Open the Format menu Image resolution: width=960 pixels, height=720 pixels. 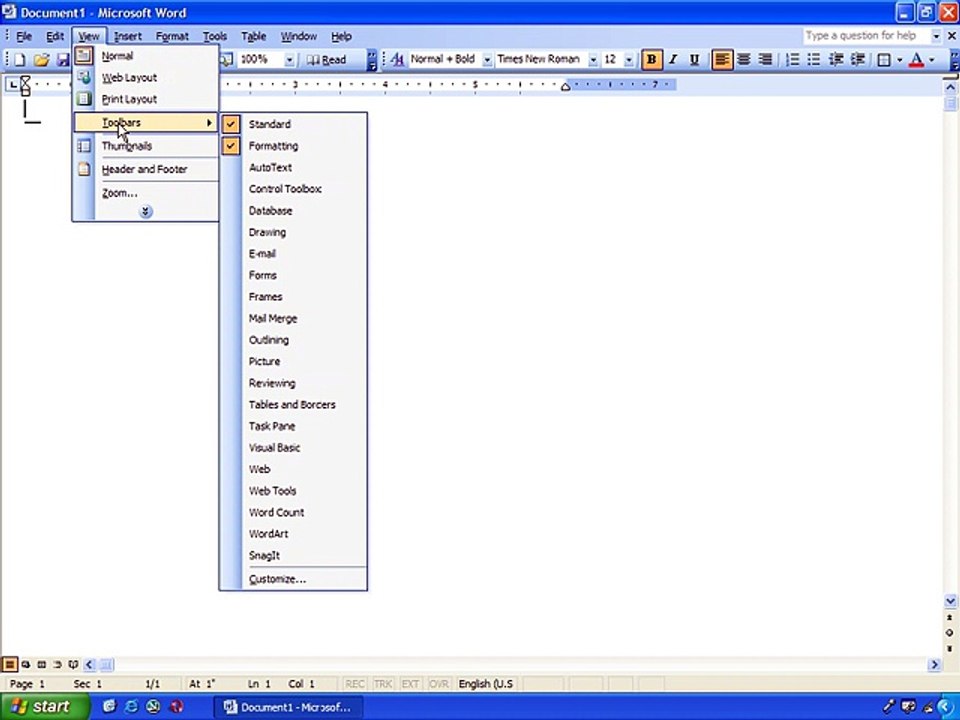point(172,36)
